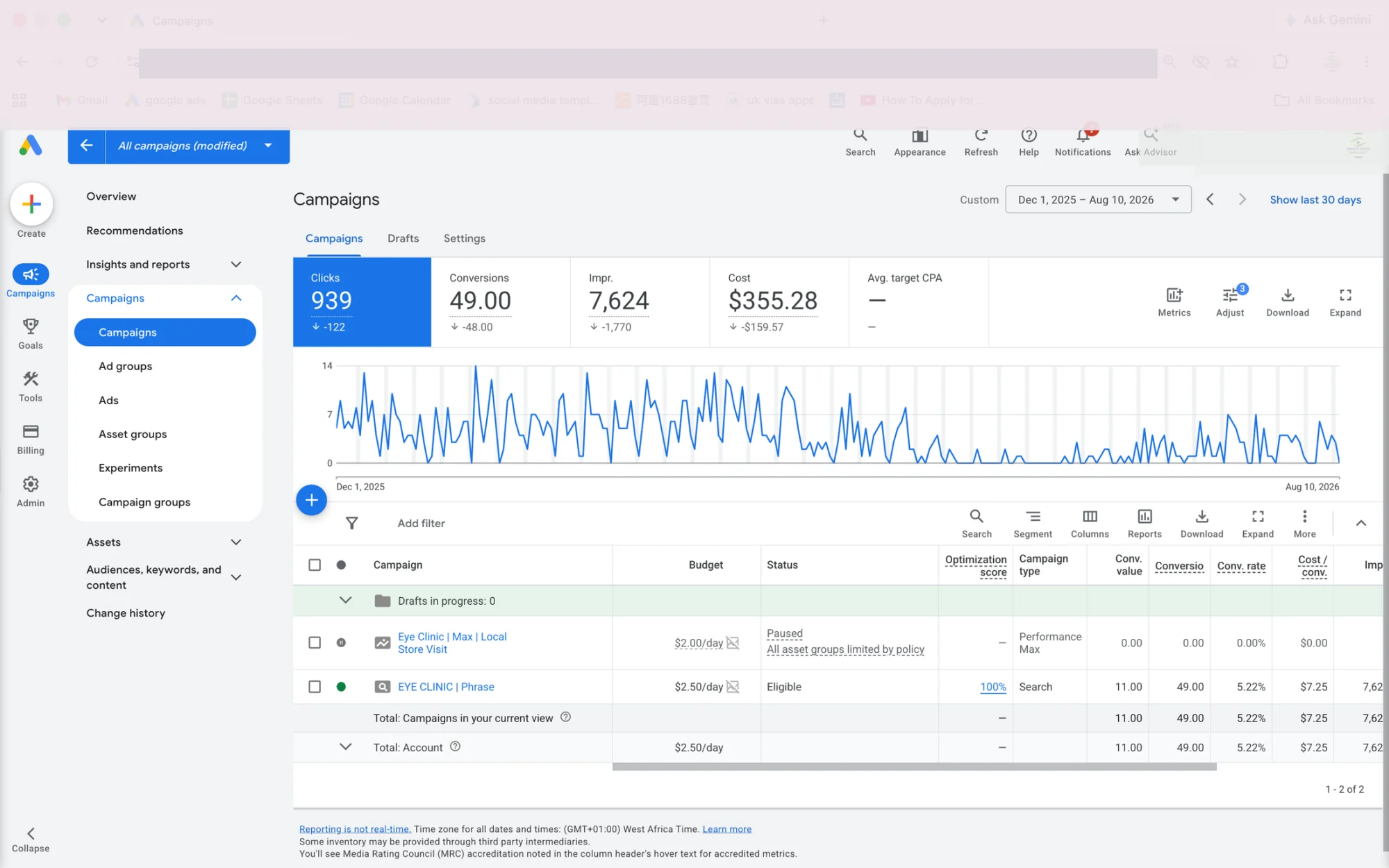Viewport: 1389px width, 868px height.
Task: Collapse the Drafts in progress row
Action: [x=345, y=601]
